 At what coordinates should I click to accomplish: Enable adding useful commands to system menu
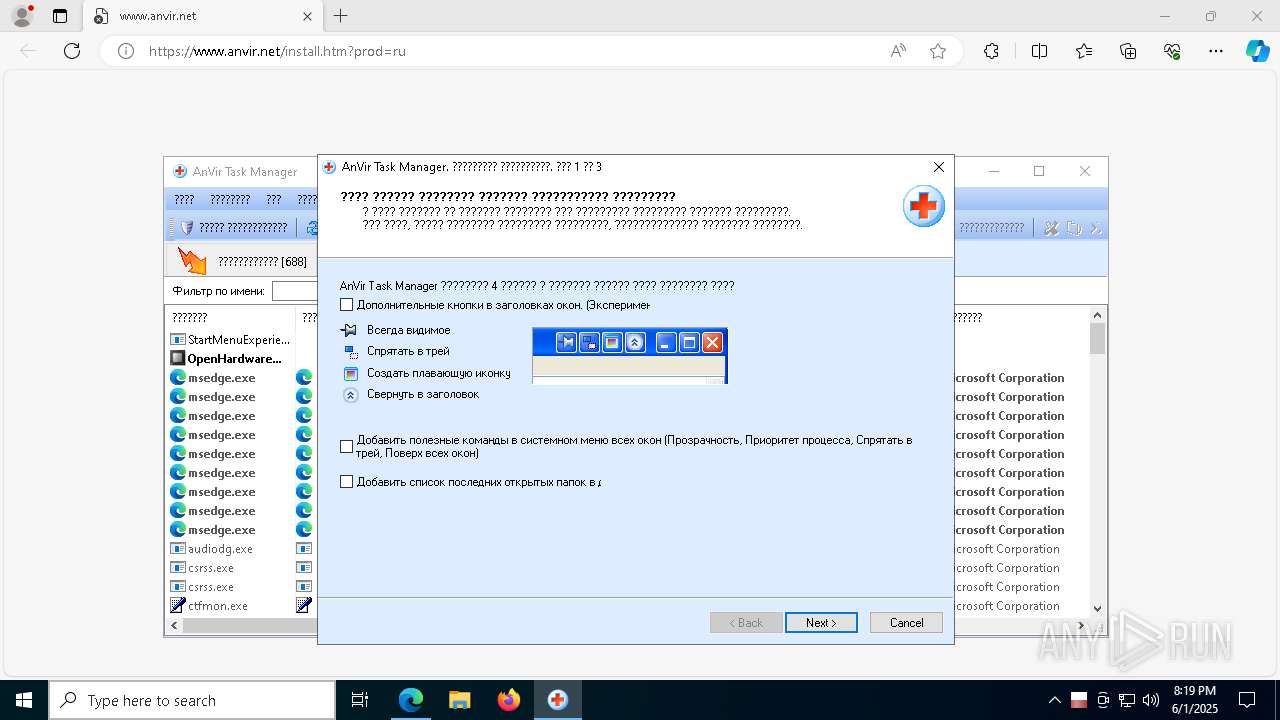click(x=347, y=446)
